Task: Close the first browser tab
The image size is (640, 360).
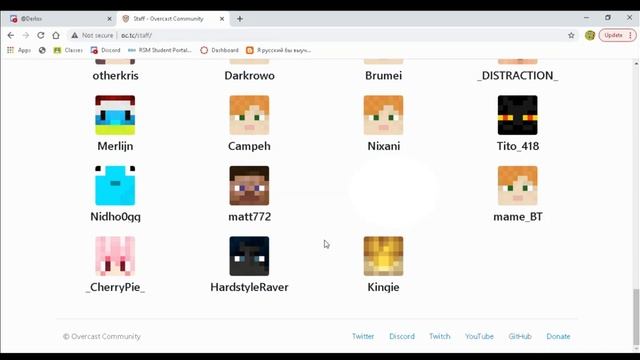Action: [109, 19]
